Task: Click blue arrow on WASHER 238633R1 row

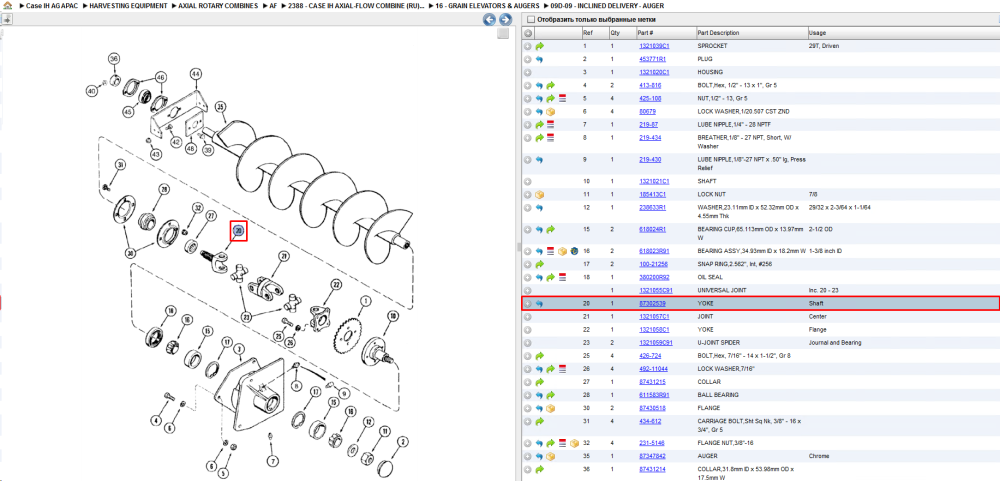Action: [540, 208]
